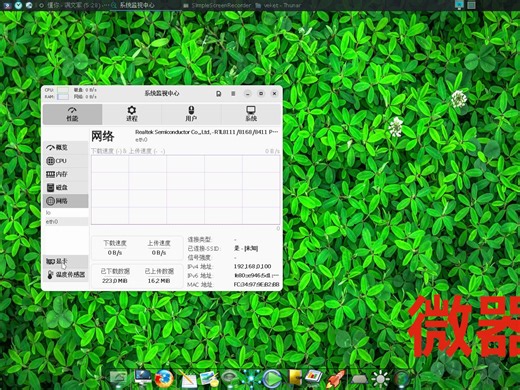520x390 pixels.
Task: Switch to the Thunar window in taskbar
Action: 278,5
